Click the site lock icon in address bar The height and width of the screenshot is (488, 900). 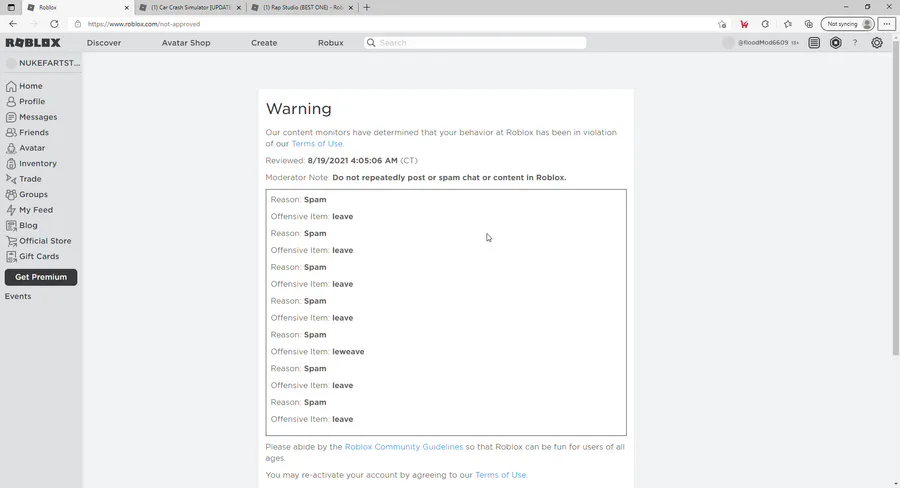tap(78, 24)
